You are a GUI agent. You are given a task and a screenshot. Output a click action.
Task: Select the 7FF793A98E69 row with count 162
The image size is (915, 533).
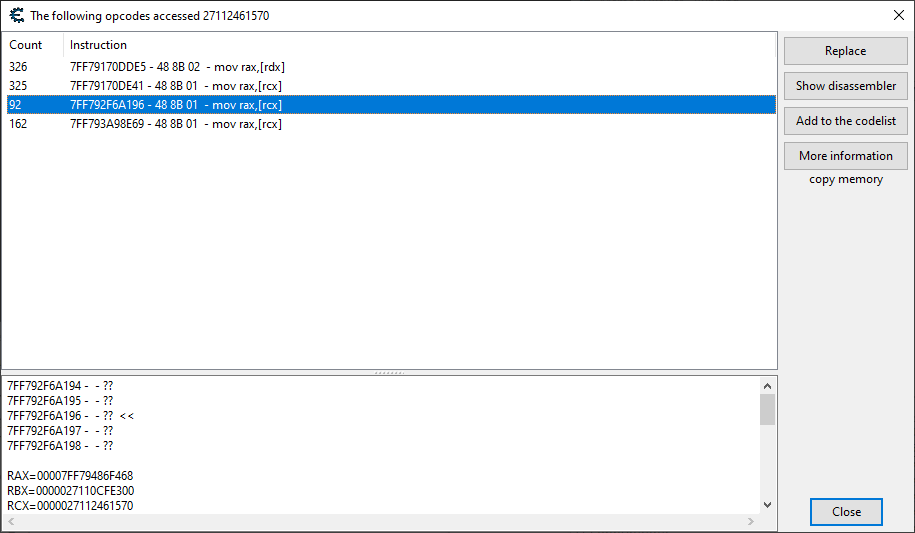tap(175, 124)
